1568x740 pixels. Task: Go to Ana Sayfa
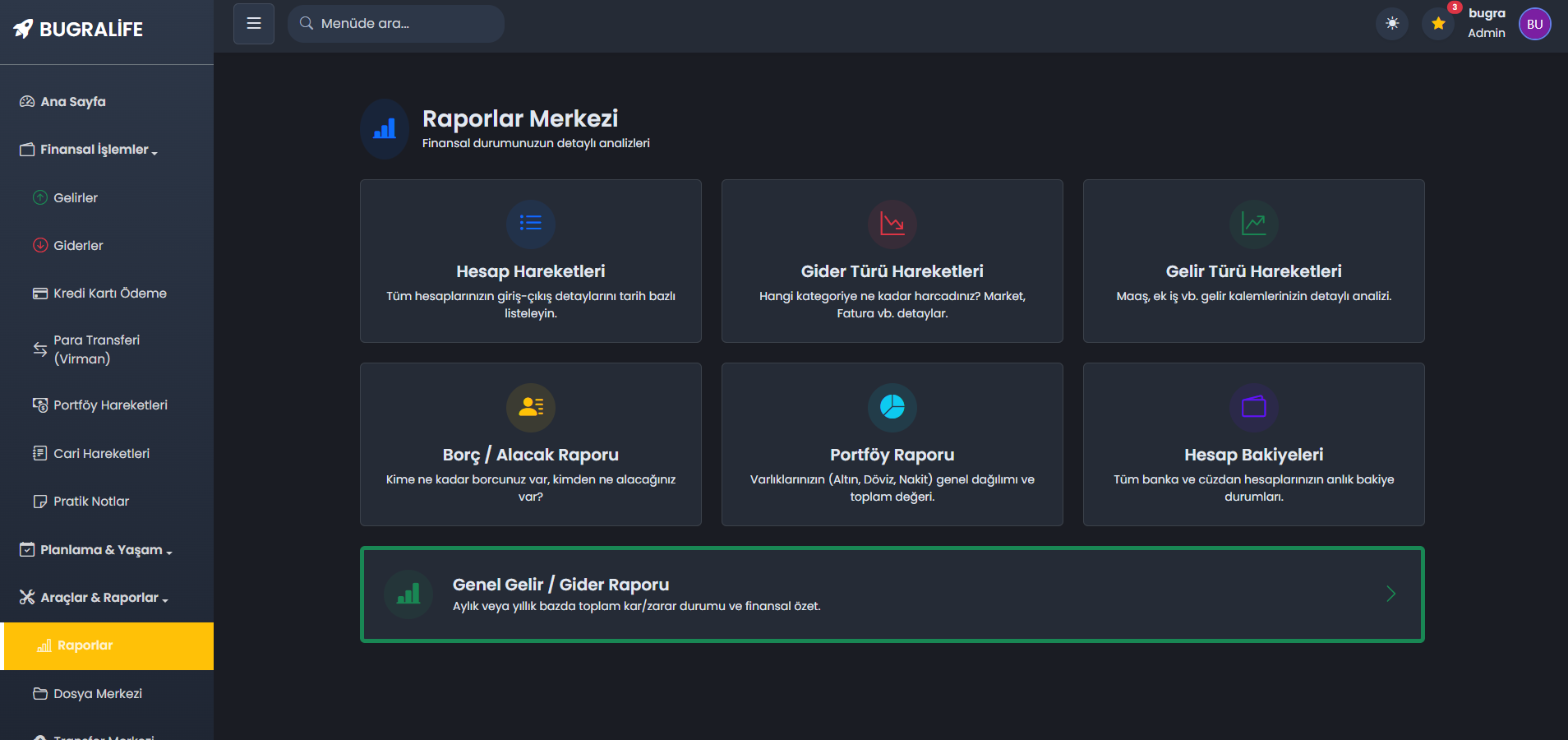coord(73,102)
